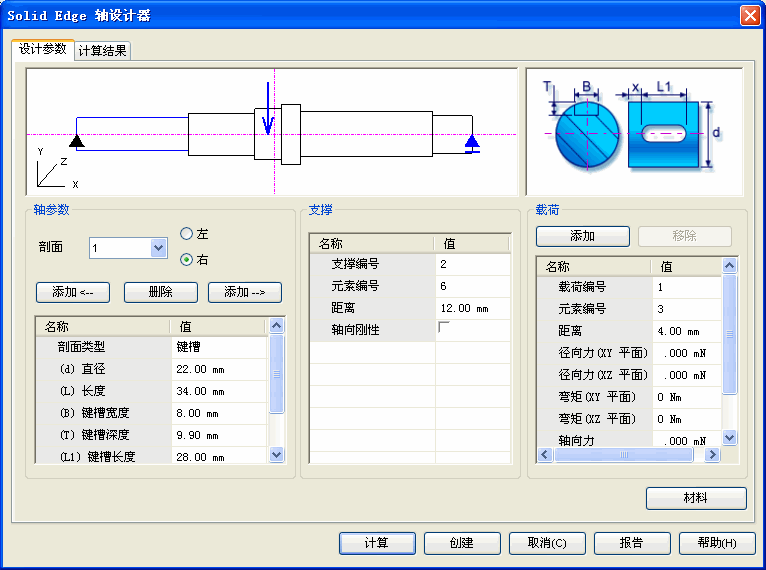The height and width of the screenshot is (570, 766).
Task: Click the left black support triangle on shaft
Action: click(x=76, y=141)
